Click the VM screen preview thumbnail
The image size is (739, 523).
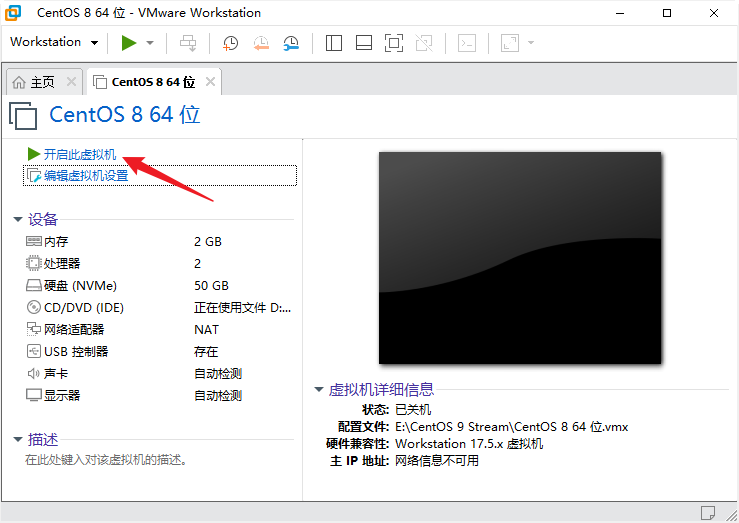519,257
